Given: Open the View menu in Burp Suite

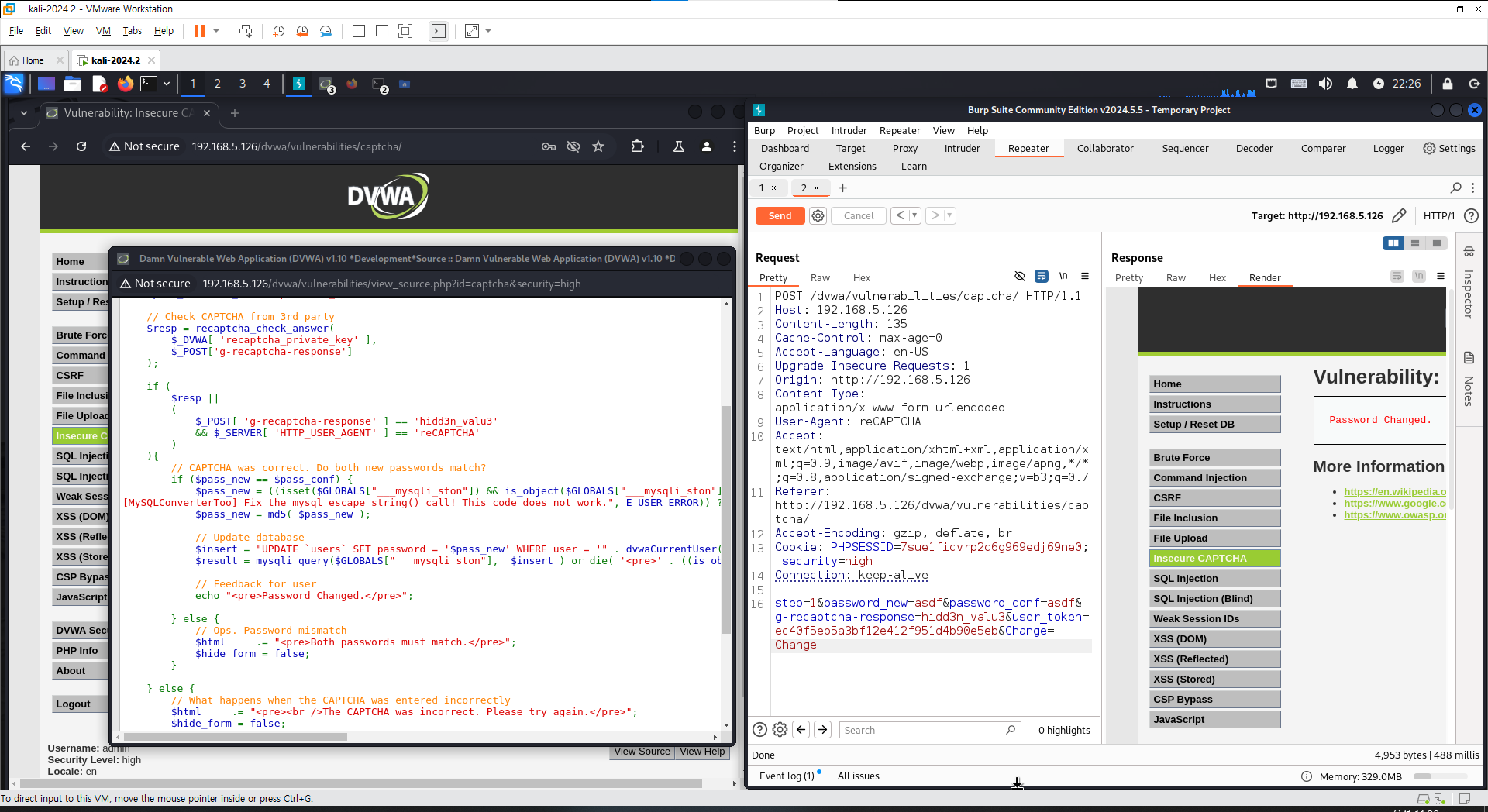Looking at the screenshot, I should coord(943,131).
